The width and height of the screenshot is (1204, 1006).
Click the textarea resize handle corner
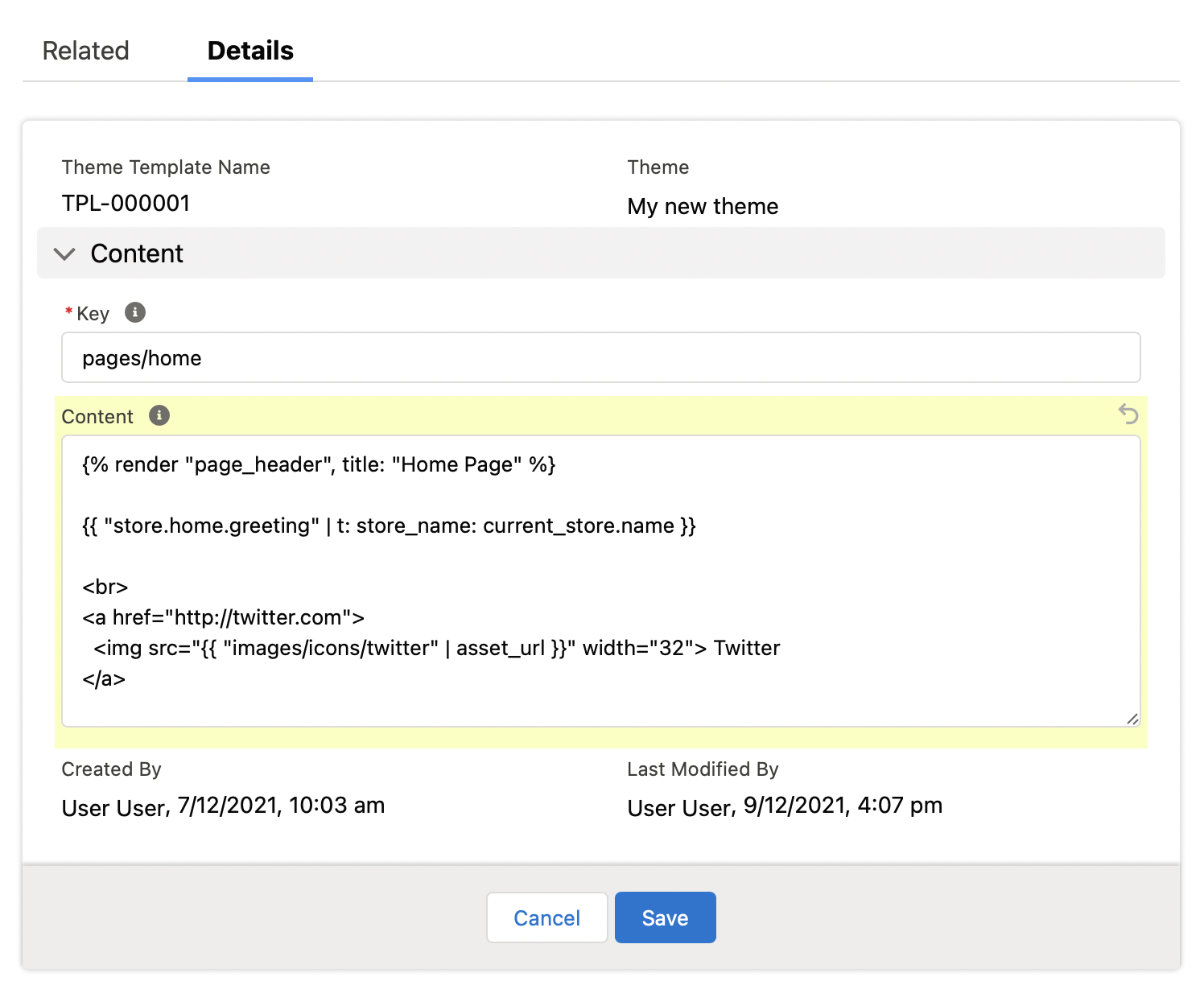(x=1132, y=719)
